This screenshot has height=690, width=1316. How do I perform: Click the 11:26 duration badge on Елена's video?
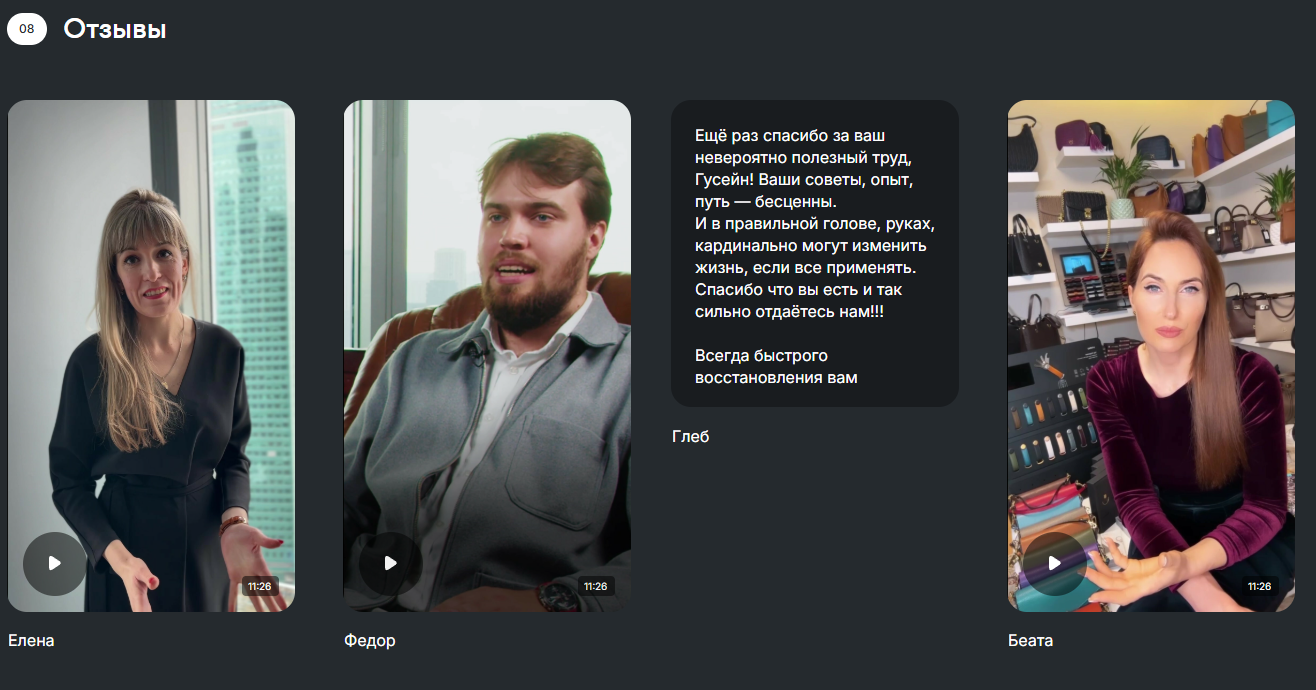pyautogui.click(x=259, y=586)
